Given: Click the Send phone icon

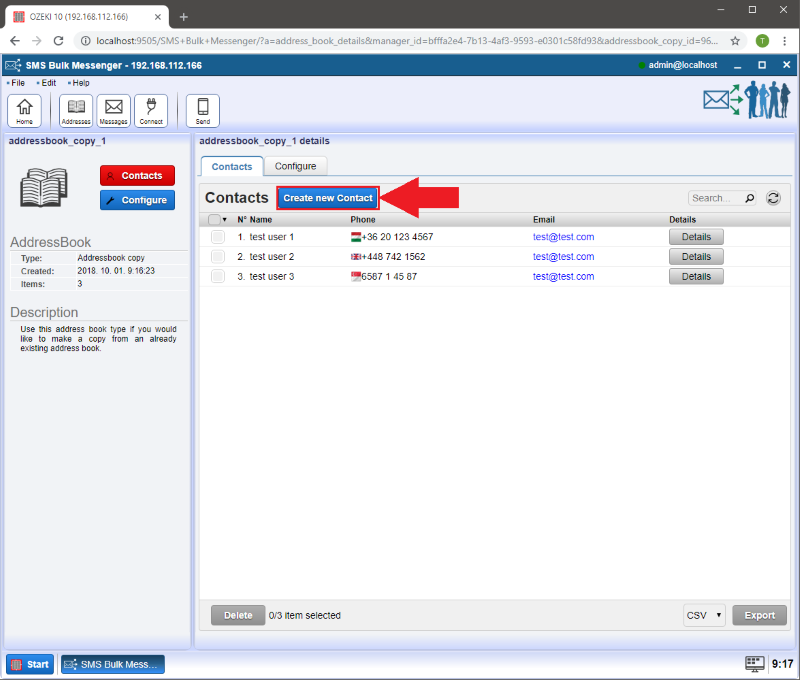Looking at the screenshot, I should [x=203, y=110].
